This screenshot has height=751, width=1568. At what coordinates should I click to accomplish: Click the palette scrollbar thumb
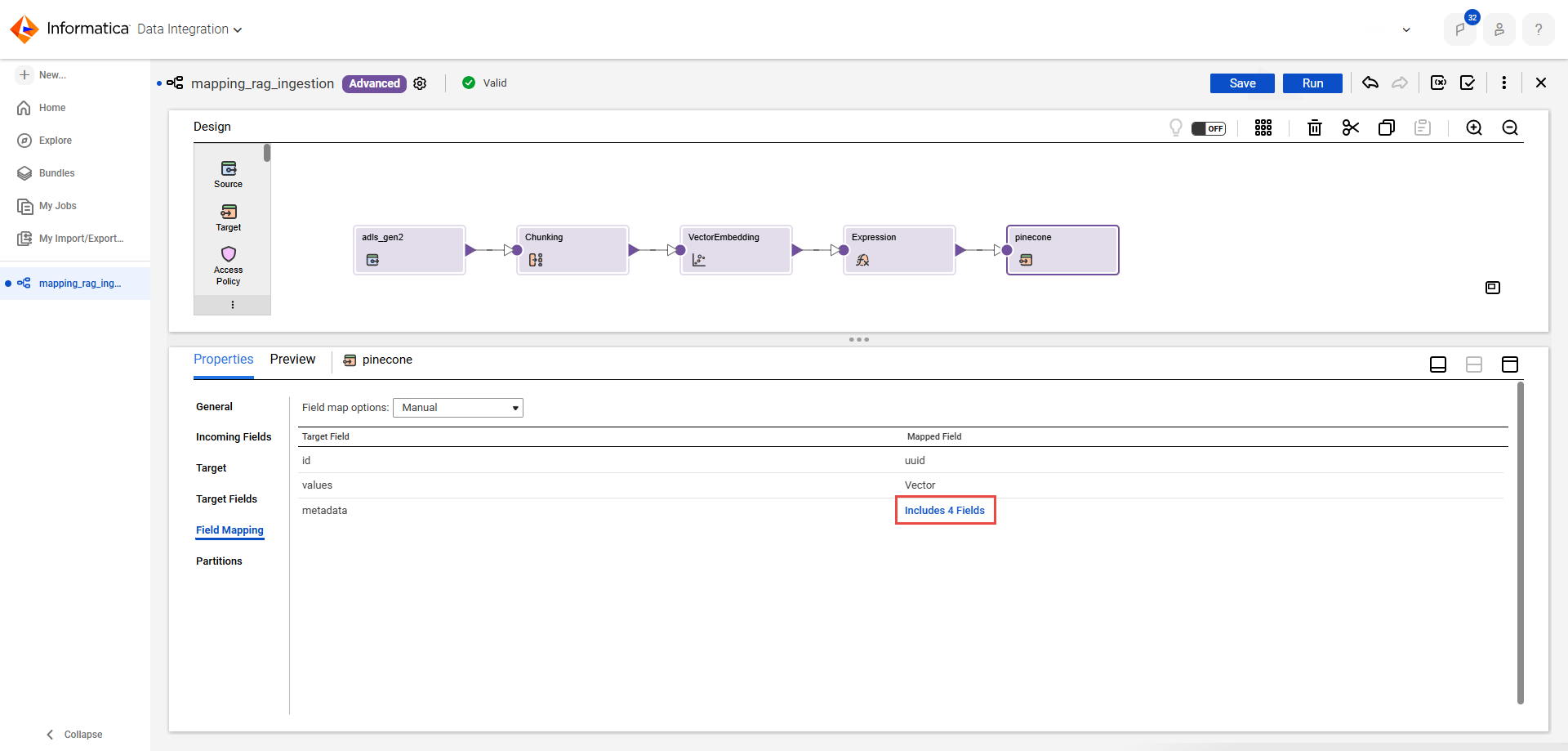(267, 153)
